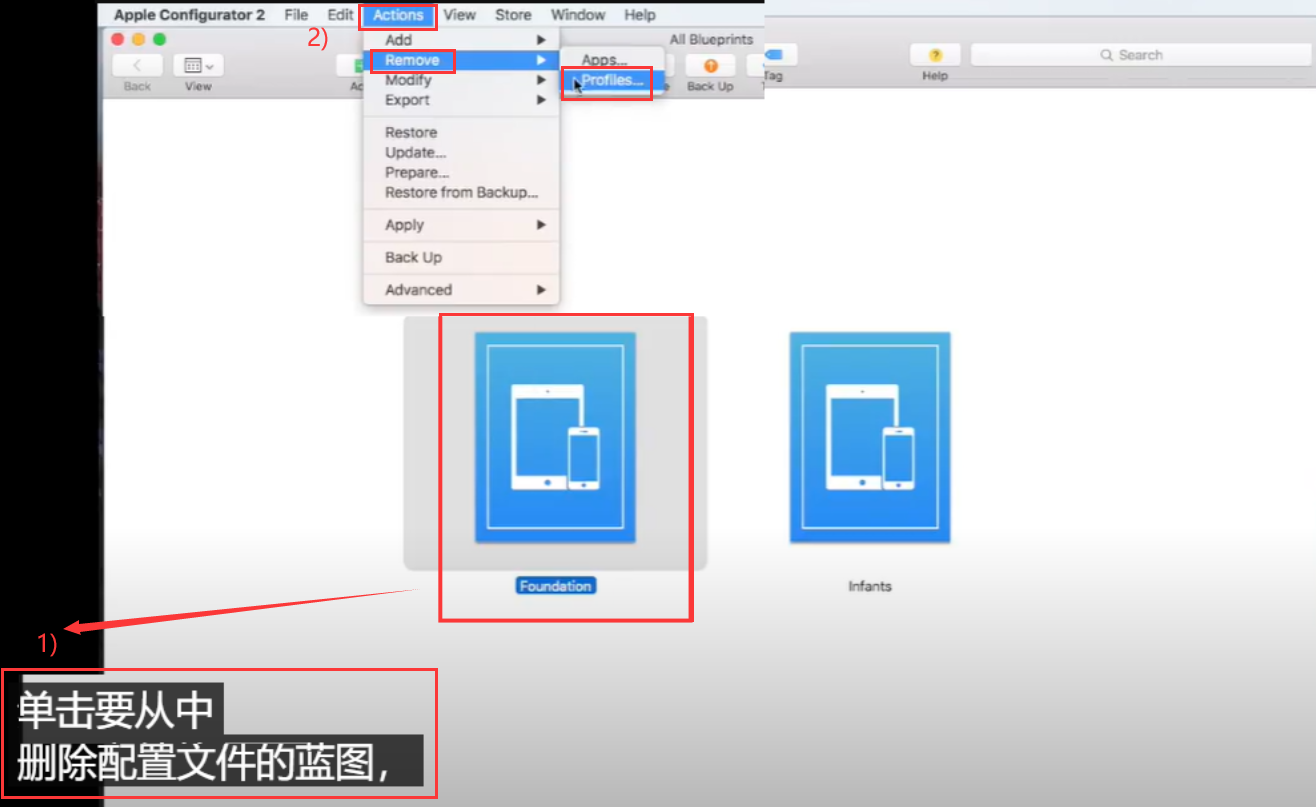Expand the Modify submenu
1316x807 pixels.
461,80
